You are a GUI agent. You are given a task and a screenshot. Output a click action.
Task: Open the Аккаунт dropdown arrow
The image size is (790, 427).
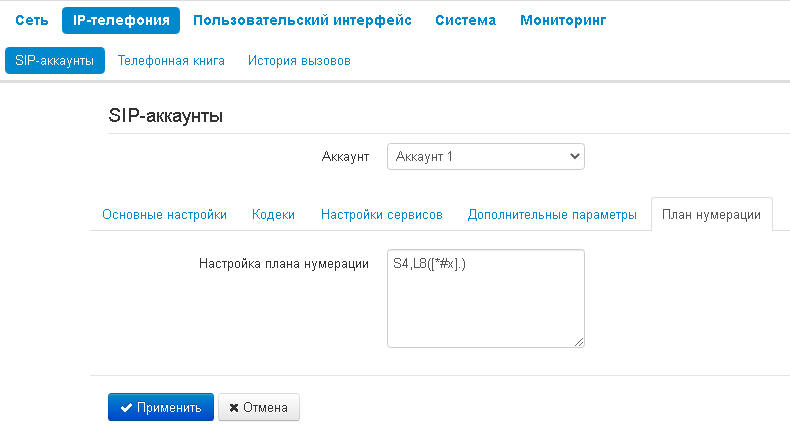pos(574,157)
